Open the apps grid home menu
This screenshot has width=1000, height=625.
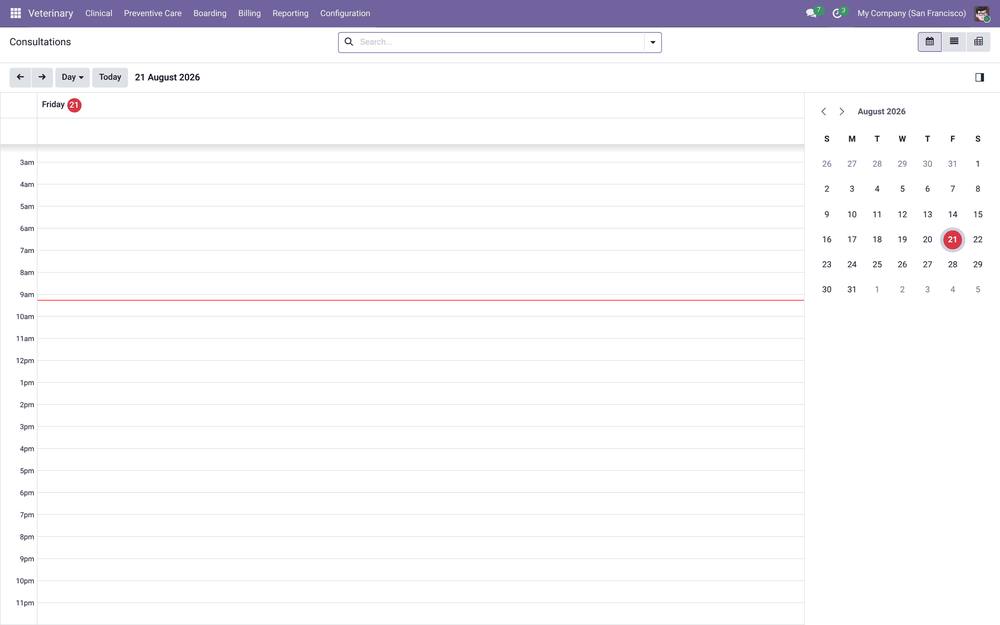point(15,13)
